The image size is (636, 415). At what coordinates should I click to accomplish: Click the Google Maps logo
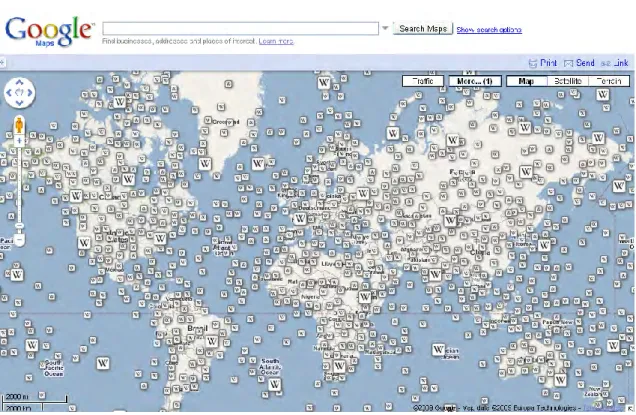[x=49, y=31]
